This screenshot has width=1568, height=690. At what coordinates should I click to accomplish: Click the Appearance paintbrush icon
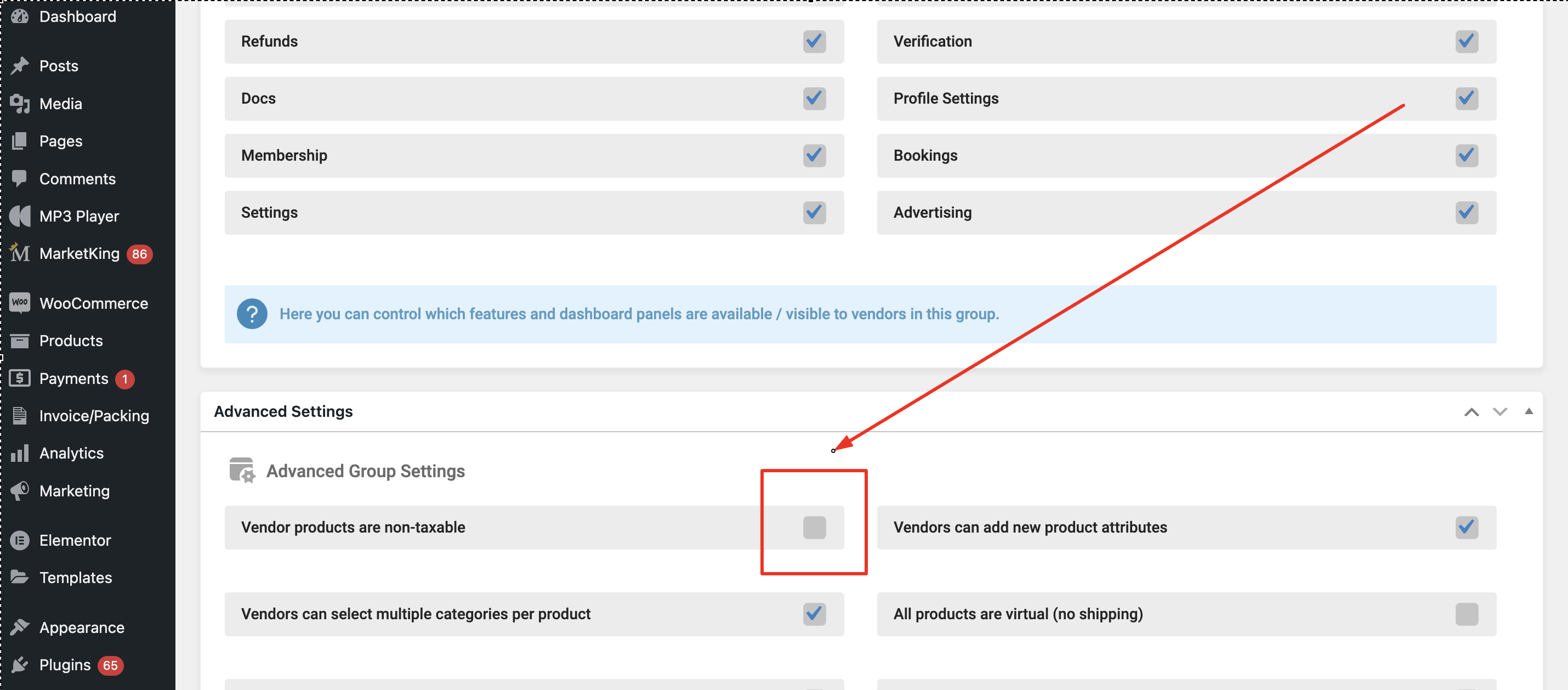[20, 627]
